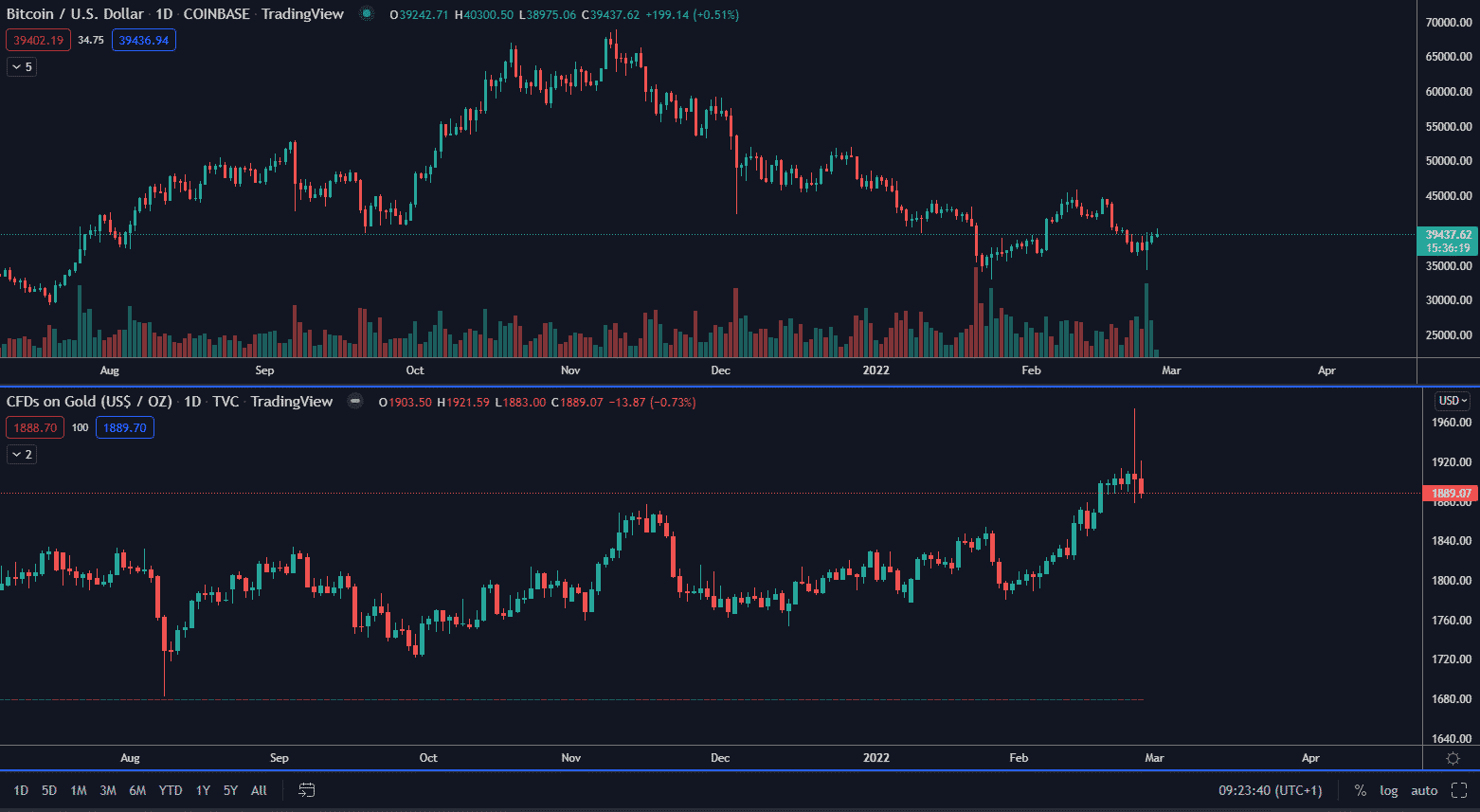This screenshot has height=812, width=1480.
Task: Click the Bitcoin market status icon
Action: 367,14
